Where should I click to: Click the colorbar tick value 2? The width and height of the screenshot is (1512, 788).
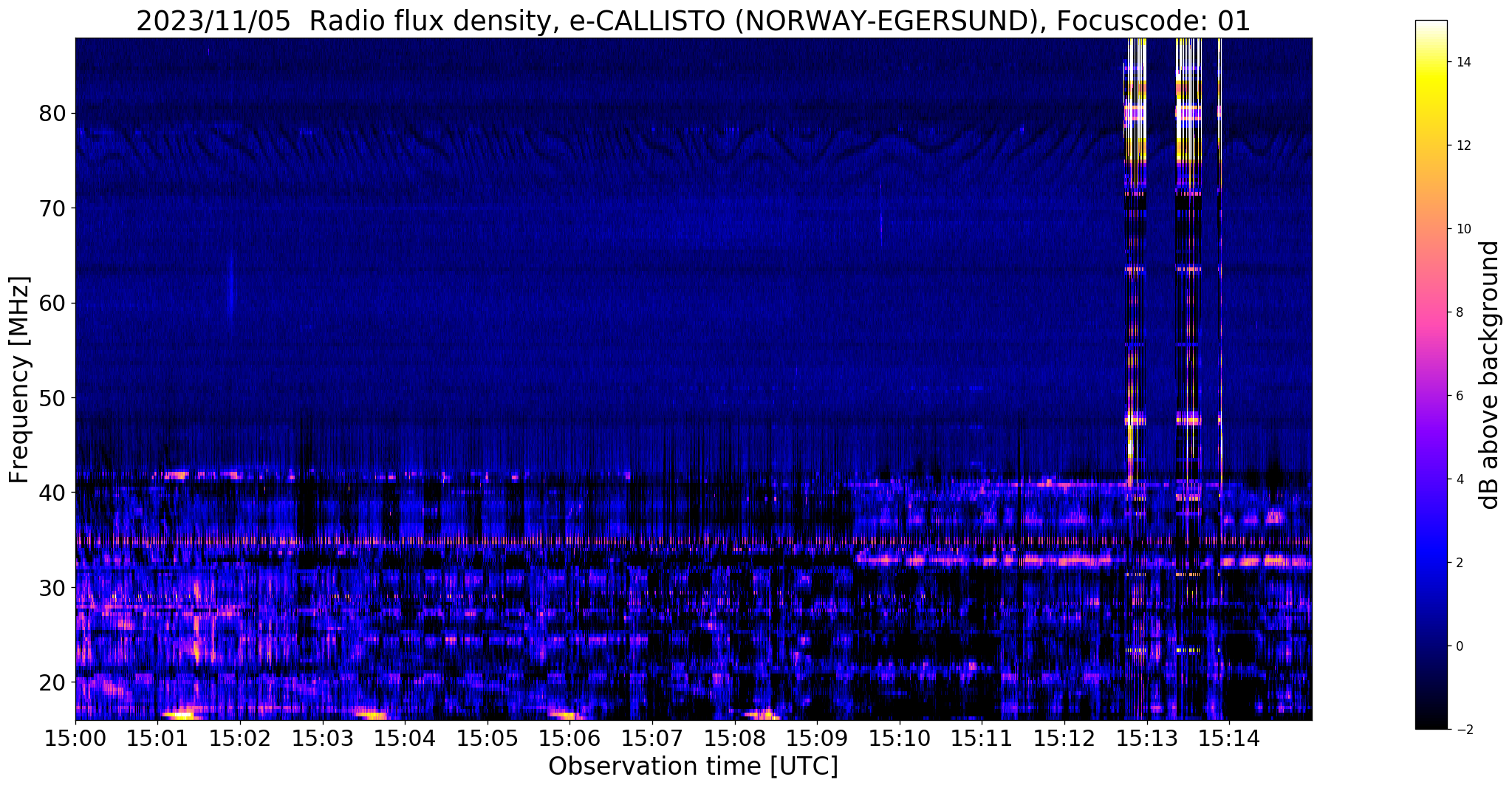pos(1460,563)
